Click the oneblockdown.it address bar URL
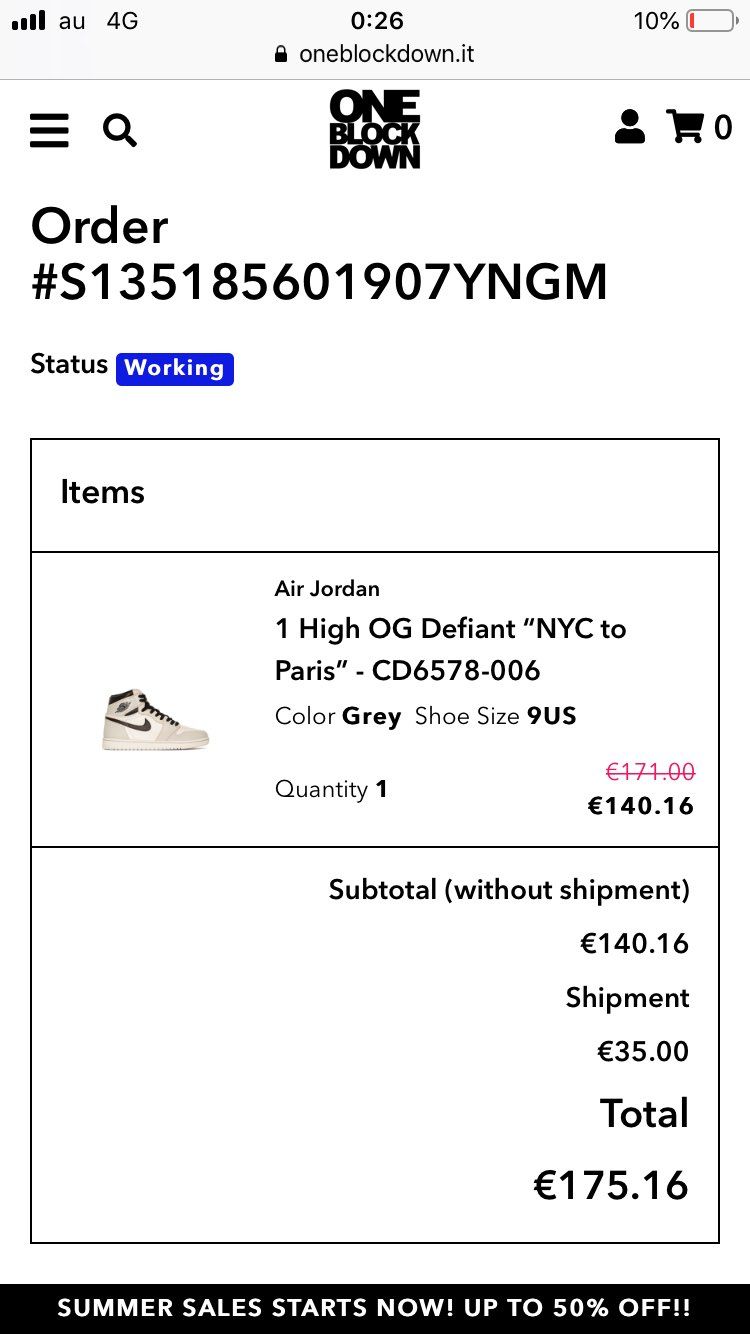The image size is (750, 1334). 386,54
